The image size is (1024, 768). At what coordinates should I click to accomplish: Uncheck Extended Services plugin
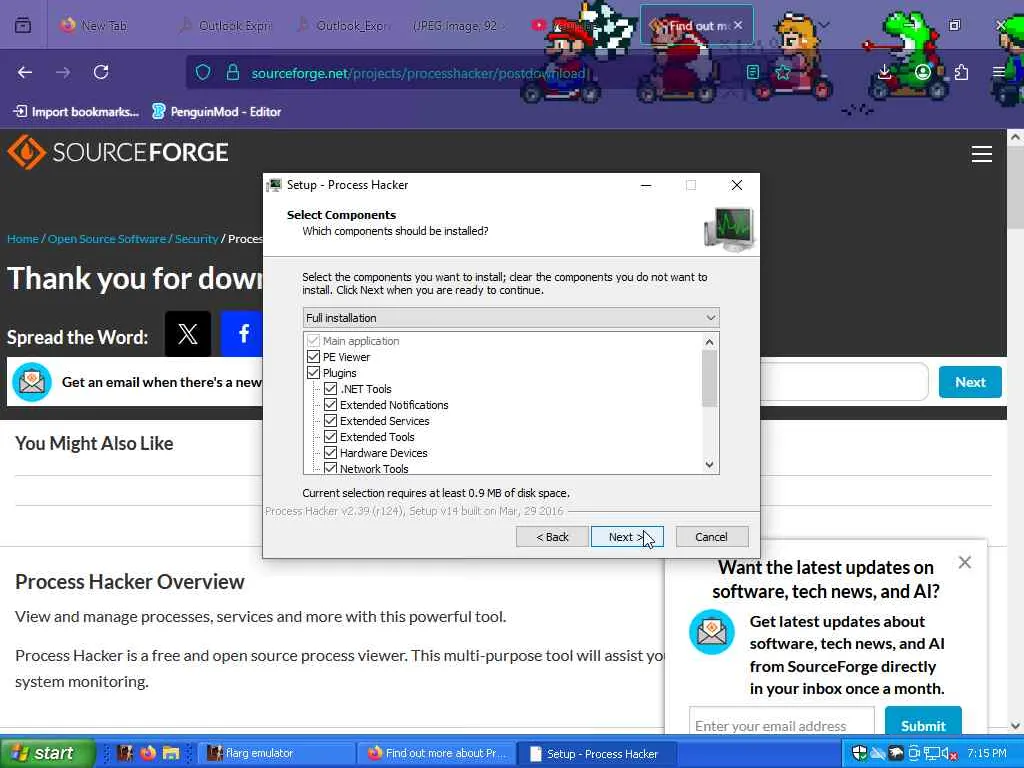point(330,421)
